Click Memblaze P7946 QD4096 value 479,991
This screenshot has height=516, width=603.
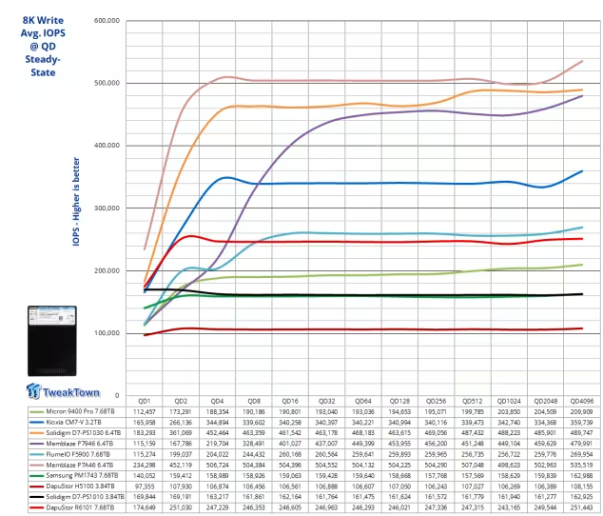582,444
